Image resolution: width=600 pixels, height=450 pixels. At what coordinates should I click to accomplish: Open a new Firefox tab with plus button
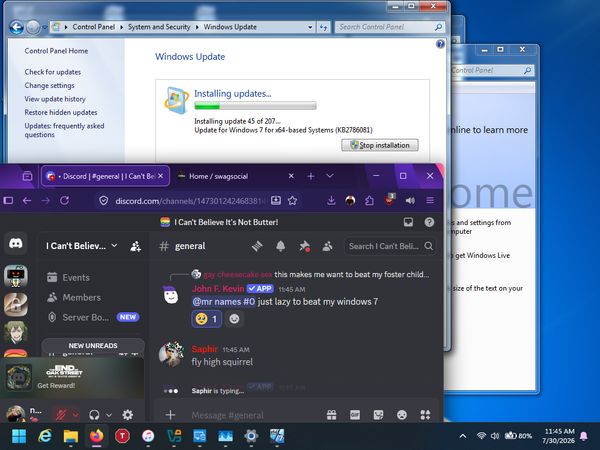click(x=311, y=176)
